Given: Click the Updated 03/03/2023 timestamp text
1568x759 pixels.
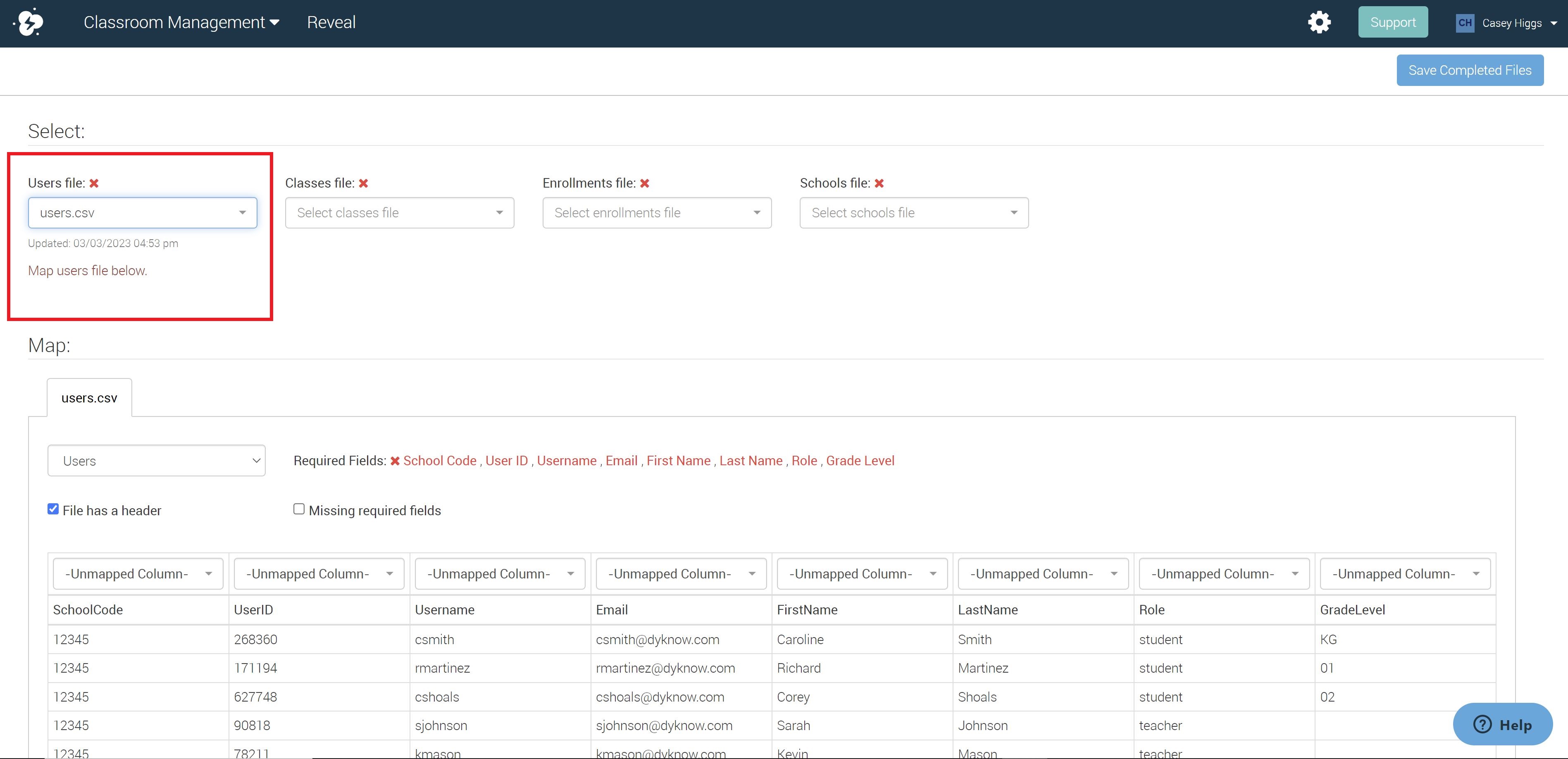Looking at the screenshot, I should coord(103,243).
